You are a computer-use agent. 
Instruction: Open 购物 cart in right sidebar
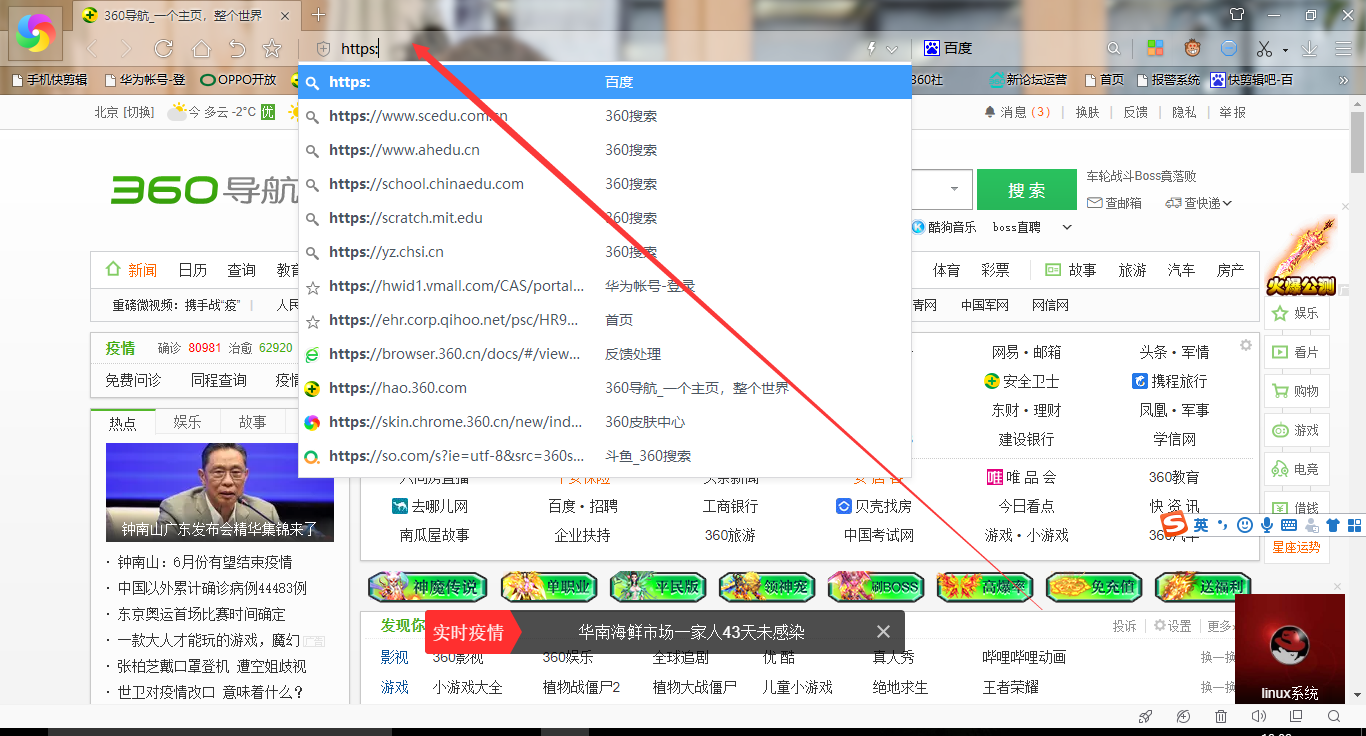1295,391
